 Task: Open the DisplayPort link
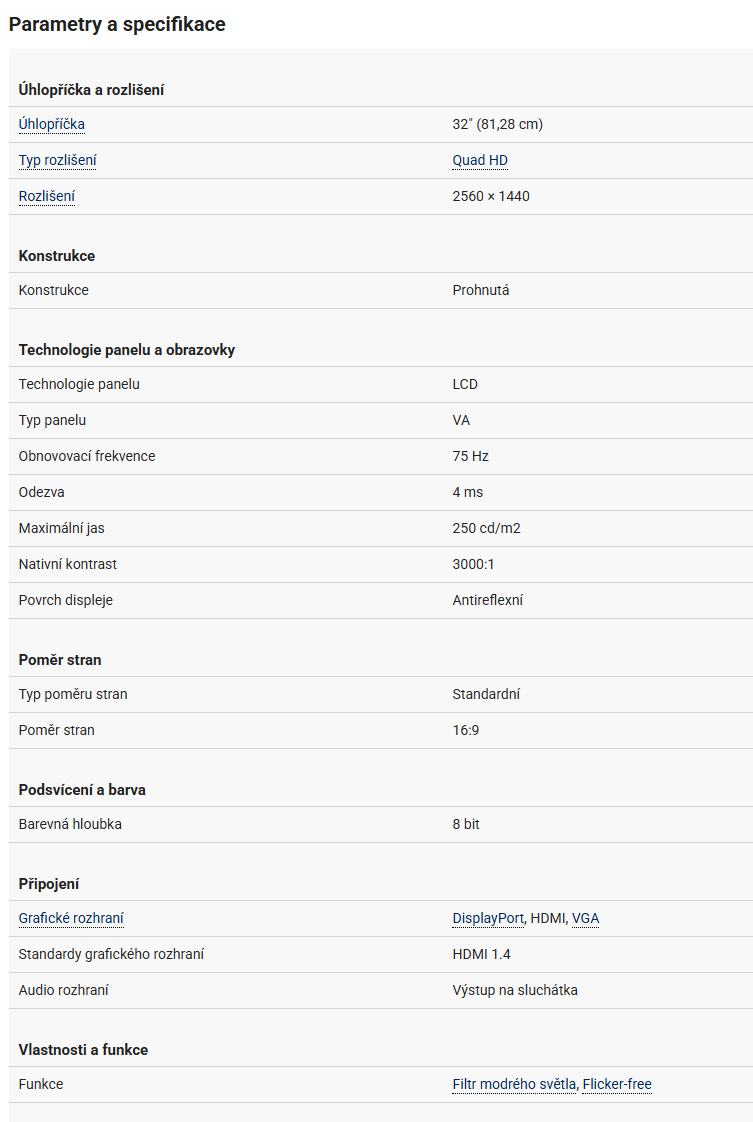[488, 919]
